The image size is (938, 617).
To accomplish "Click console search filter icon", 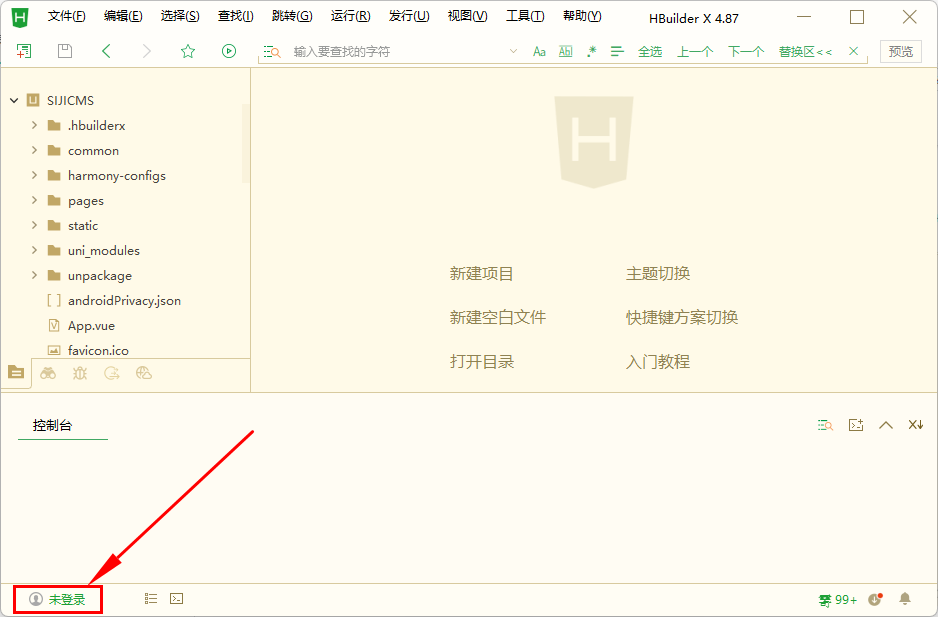I will 826,425.
